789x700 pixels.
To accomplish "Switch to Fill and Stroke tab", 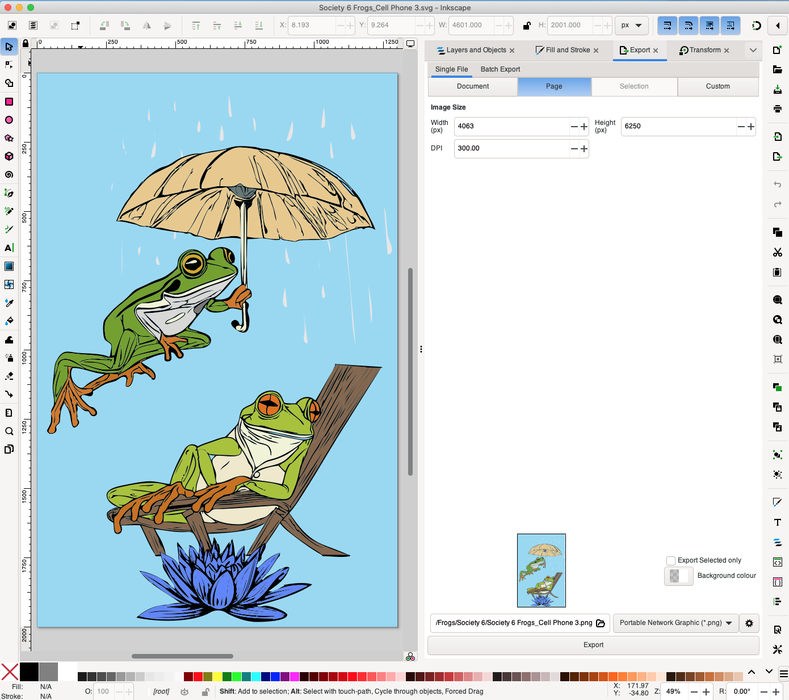I will tap(563, 50).
